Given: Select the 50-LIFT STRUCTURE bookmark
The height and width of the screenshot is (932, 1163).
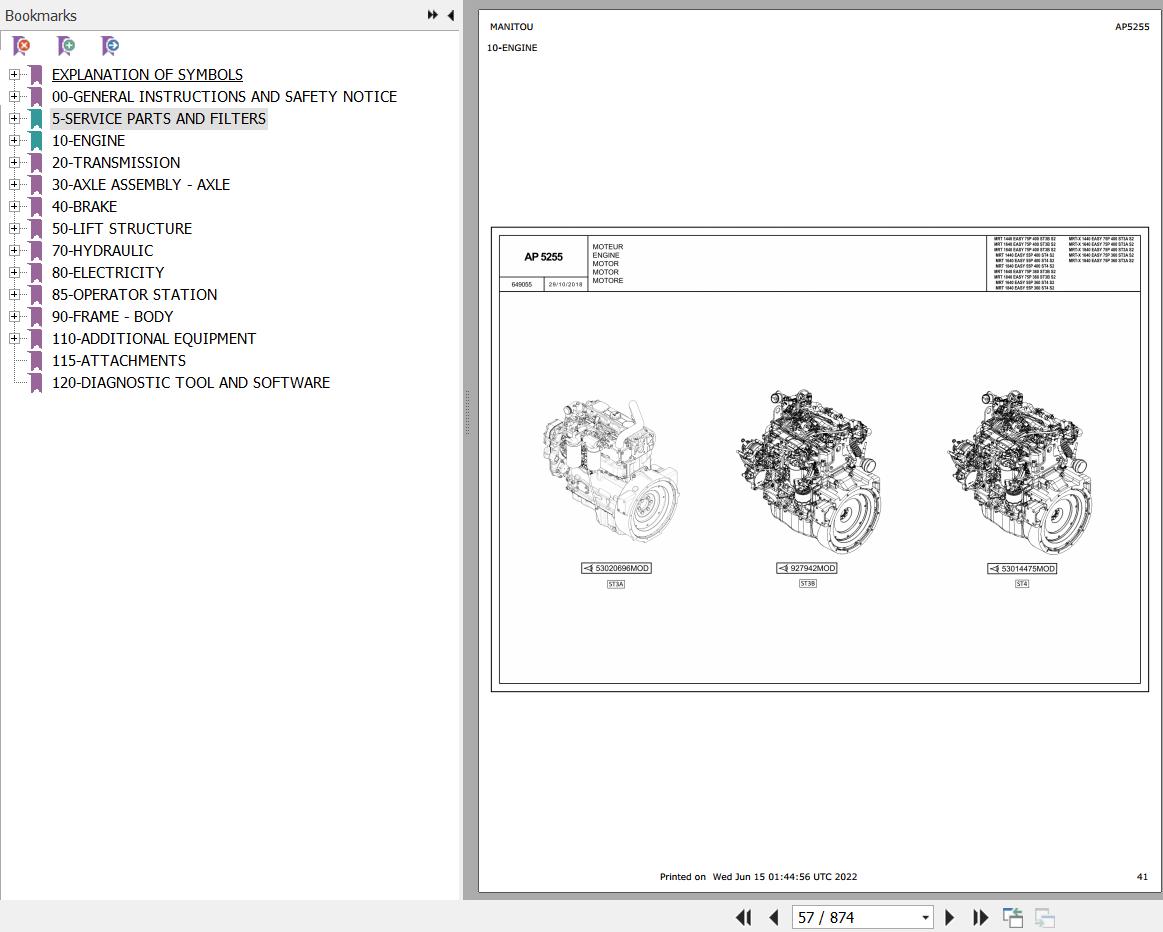Looking at the screenshot, I should point(122,228).
